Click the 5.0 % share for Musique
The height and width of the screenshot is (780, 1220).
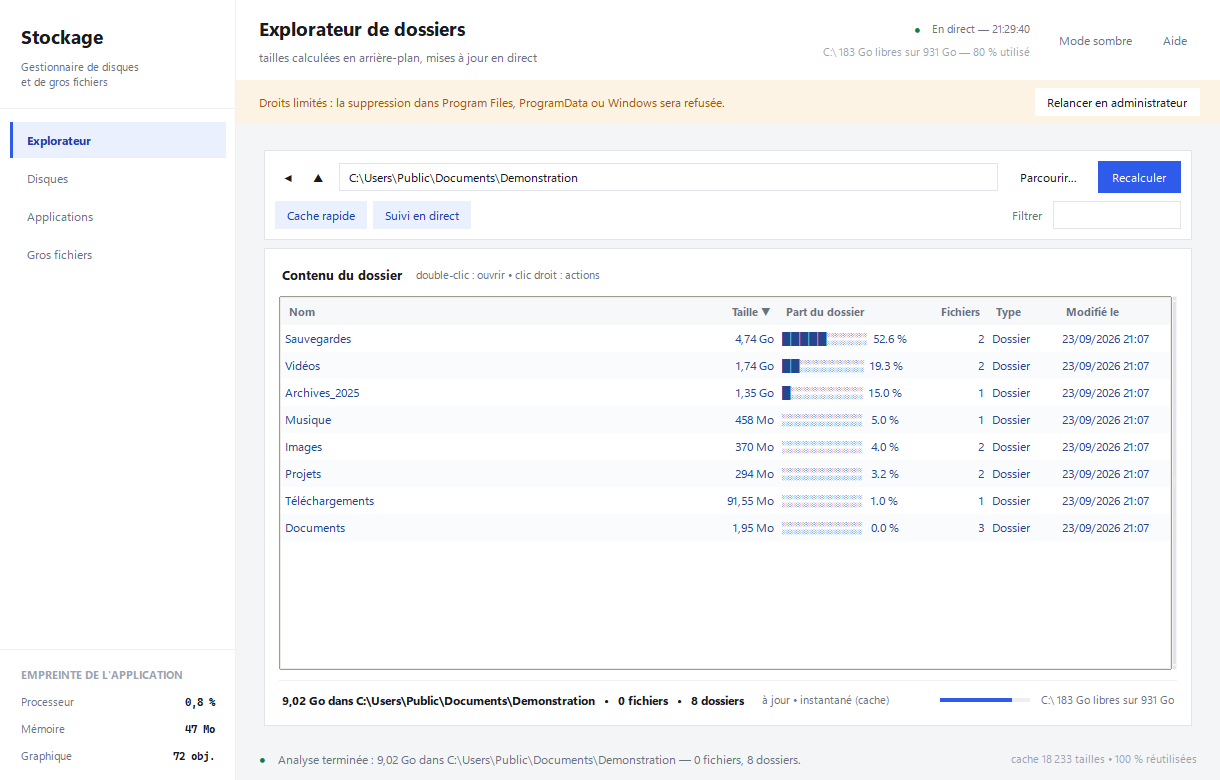coord(885,420)
